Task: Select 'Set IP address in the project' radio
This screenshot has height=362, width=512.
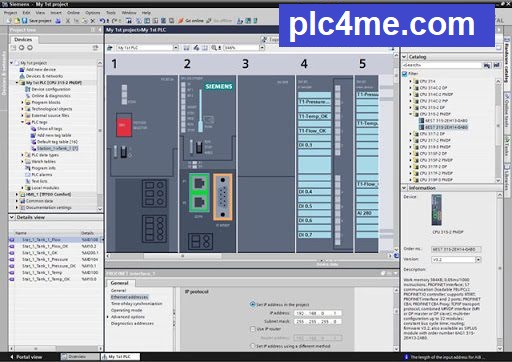Action: [x=252, y=304]
